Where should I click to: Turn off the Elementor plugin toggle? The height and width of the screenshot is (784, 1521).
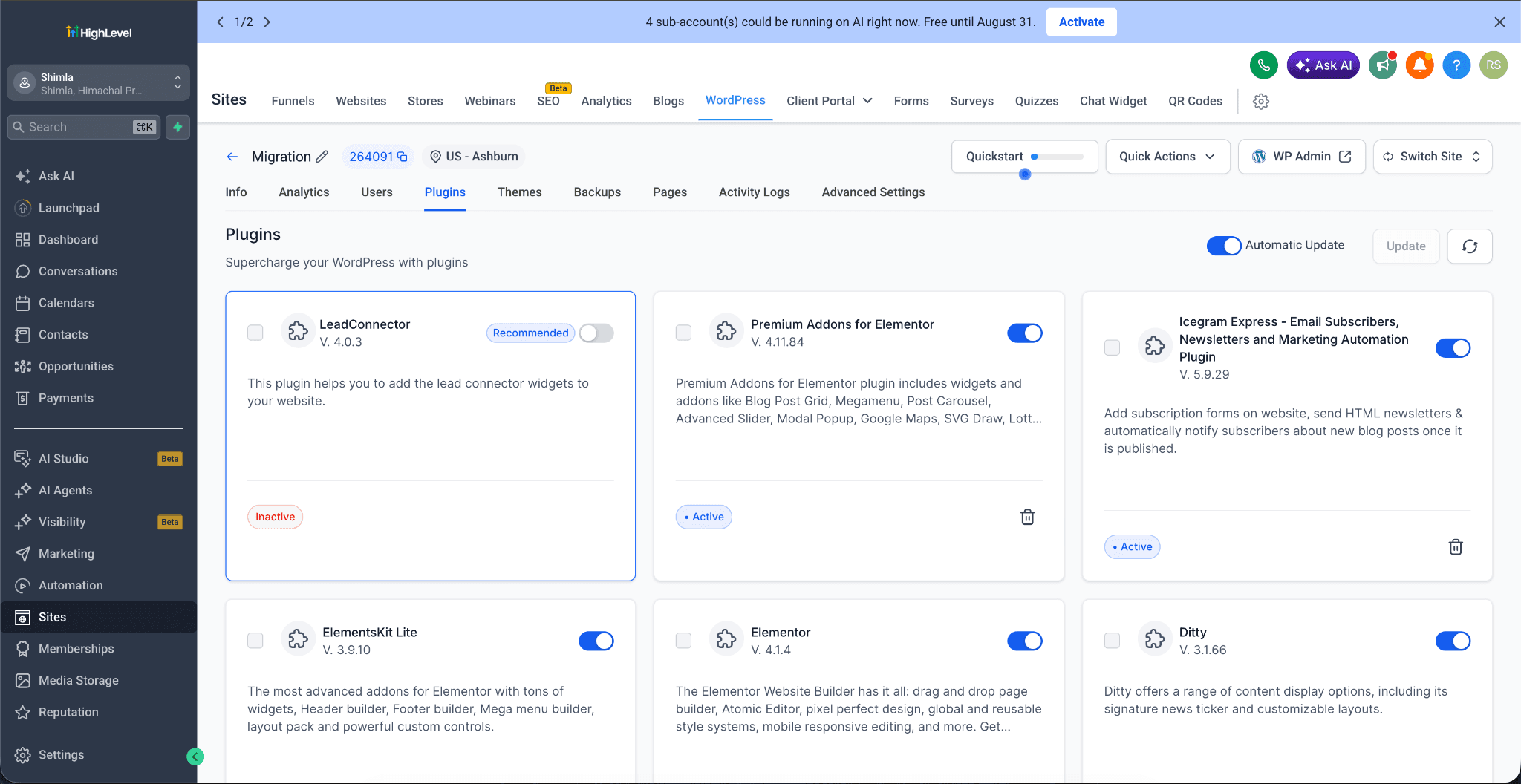[x=1025, y=641]
